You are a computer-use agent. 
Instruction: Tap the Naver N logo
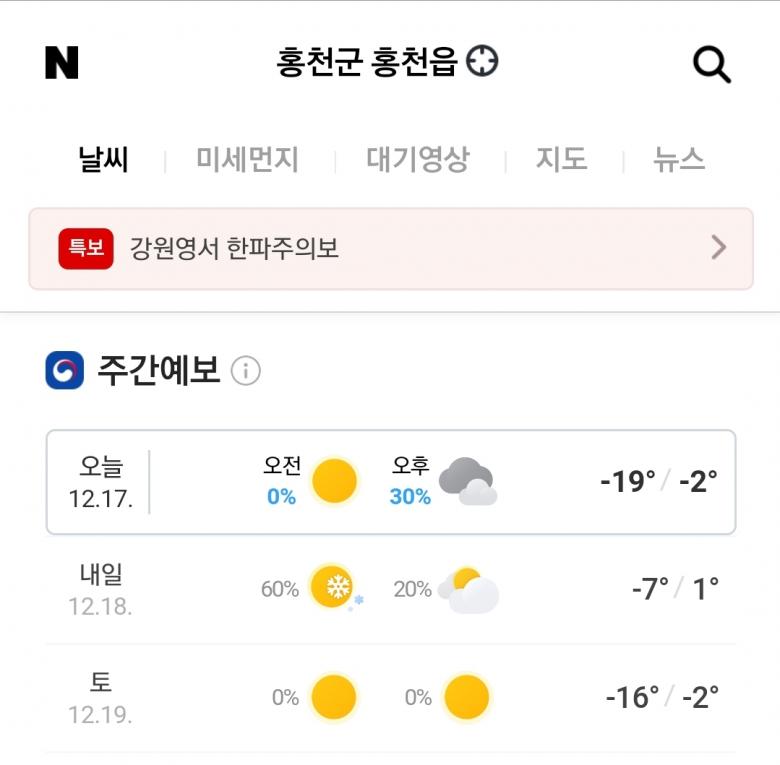coord(62,63)
